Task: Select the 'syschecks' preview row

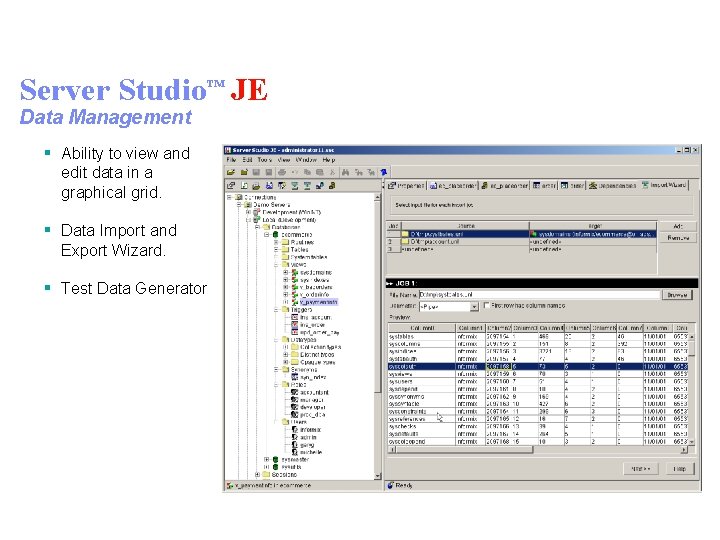Action: click(538, 427)
